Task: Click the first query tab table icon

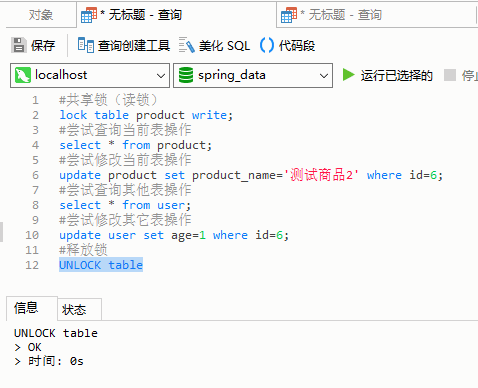Action: (89, 15)
